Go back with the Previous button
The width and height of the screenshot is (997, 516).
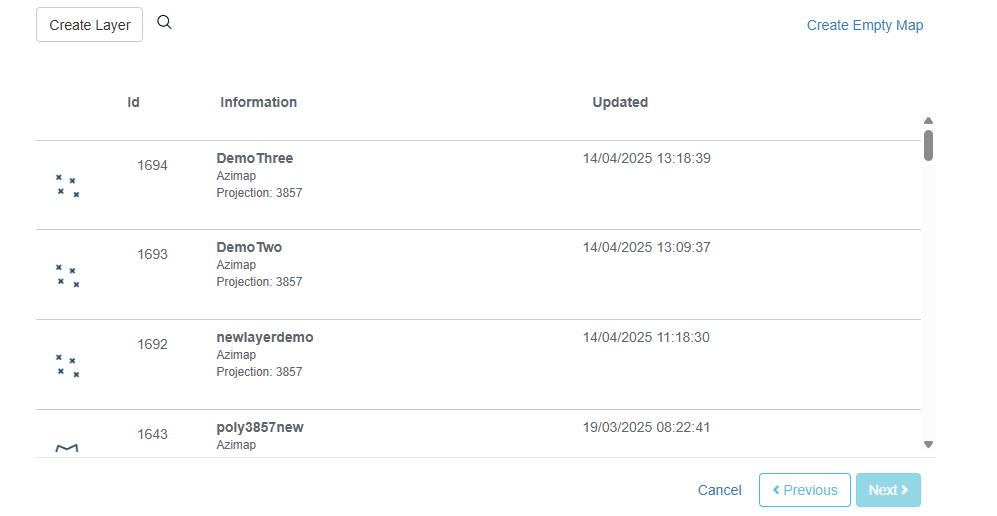tap(805, 490)
